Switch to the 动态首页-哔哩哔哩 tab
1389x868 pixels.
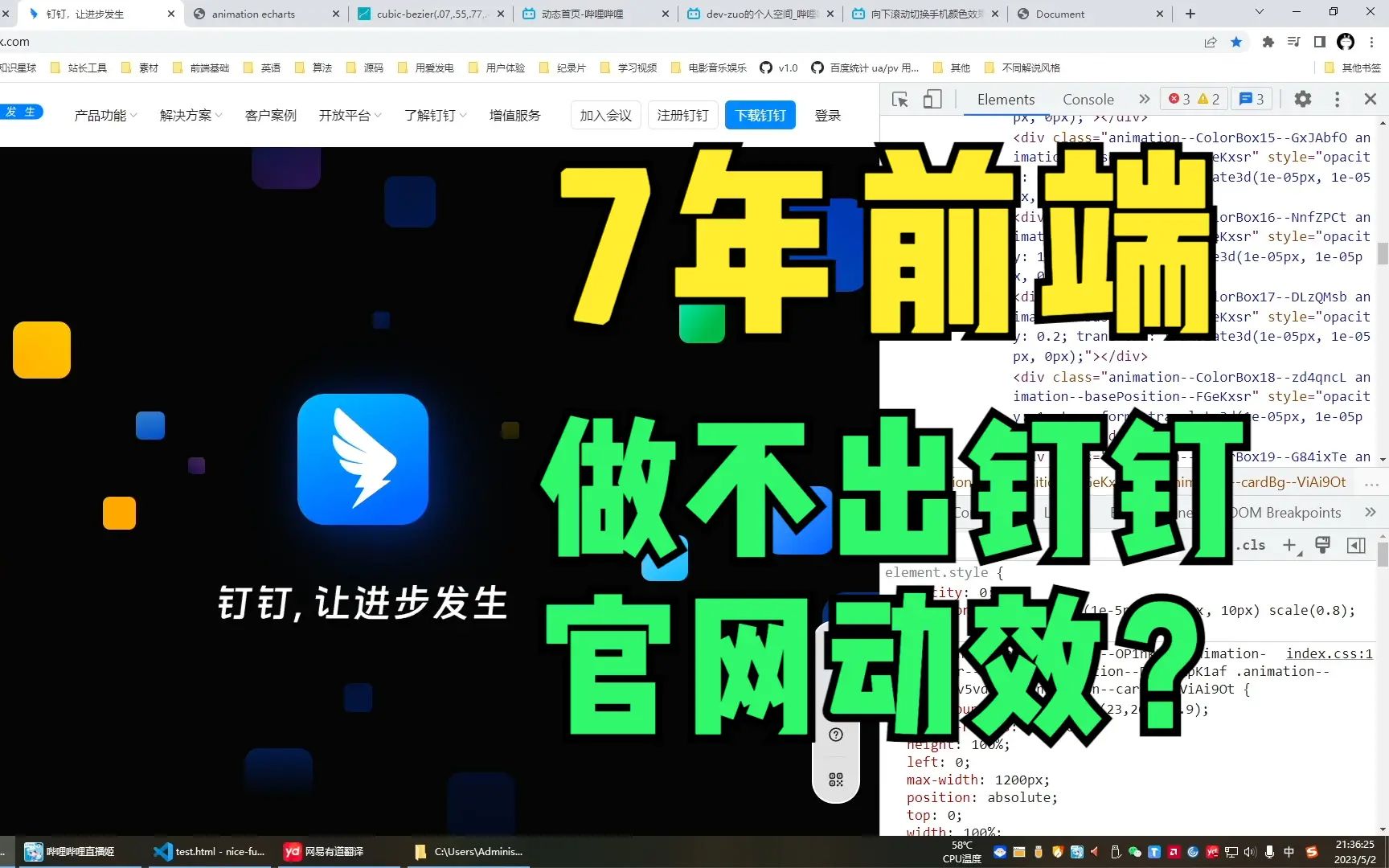tap(596, 14)
